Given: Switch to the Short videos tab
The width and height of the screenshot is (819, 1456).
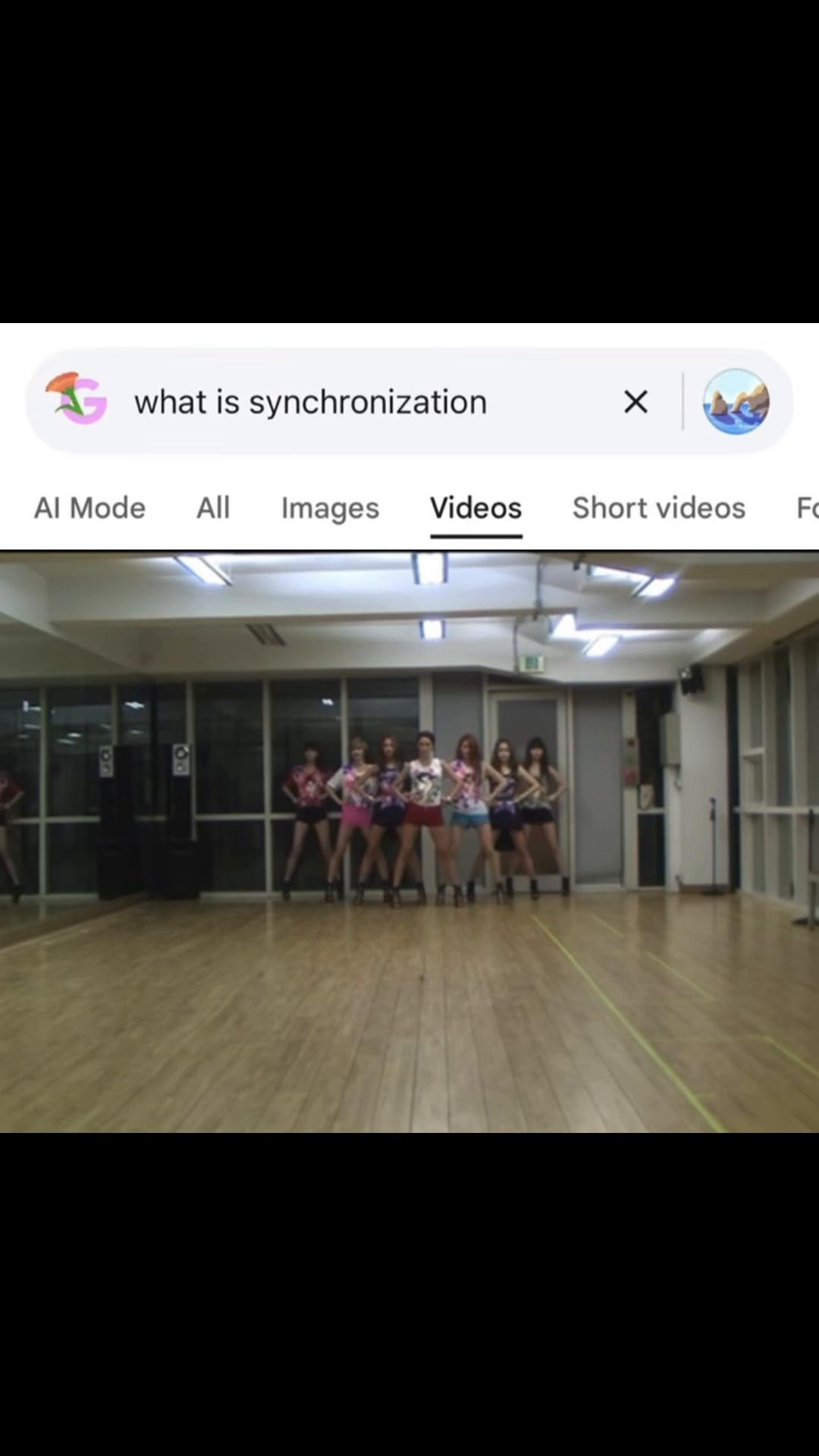Looking at the screenshot, I should pyautogui.click(x=659, y=508).
